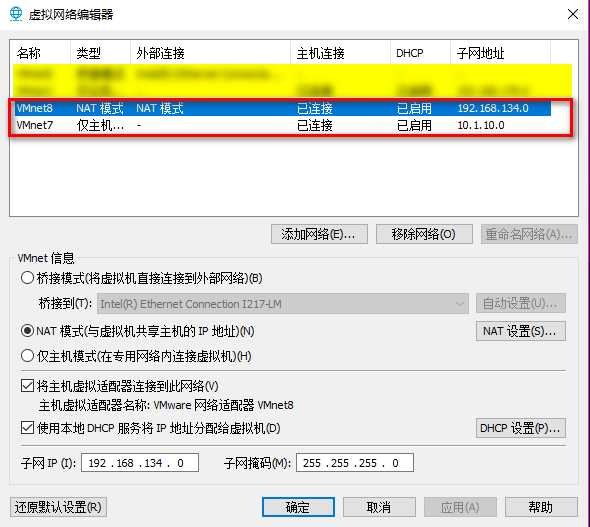The image size is (590, 527).
Task: Open DHCP 设置(P)... dialog
Action: [521, 428]
